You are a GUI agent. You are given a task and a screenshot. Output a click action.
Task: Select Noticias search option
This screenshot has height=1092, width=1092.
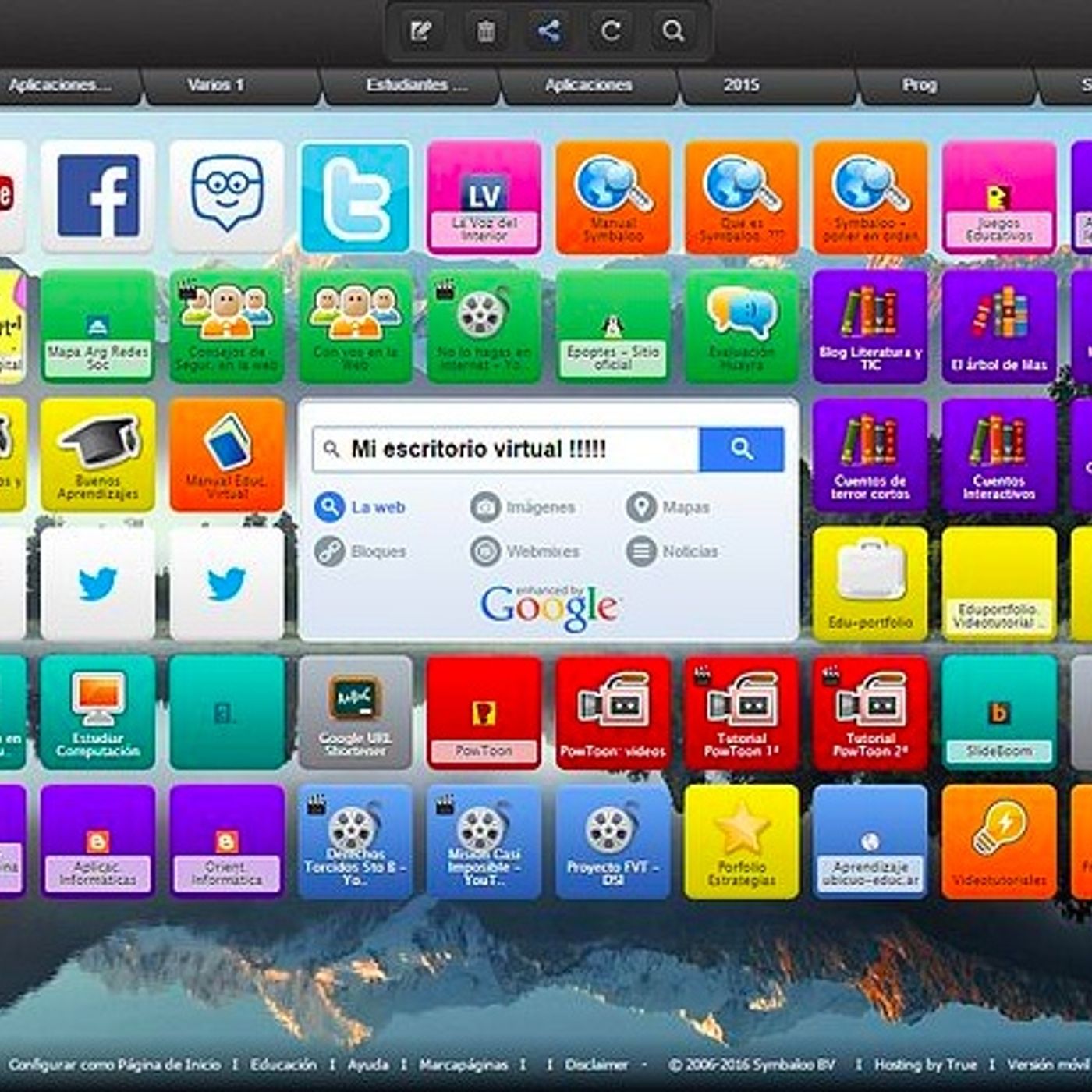pyautogui.click(x=672, y=551)
